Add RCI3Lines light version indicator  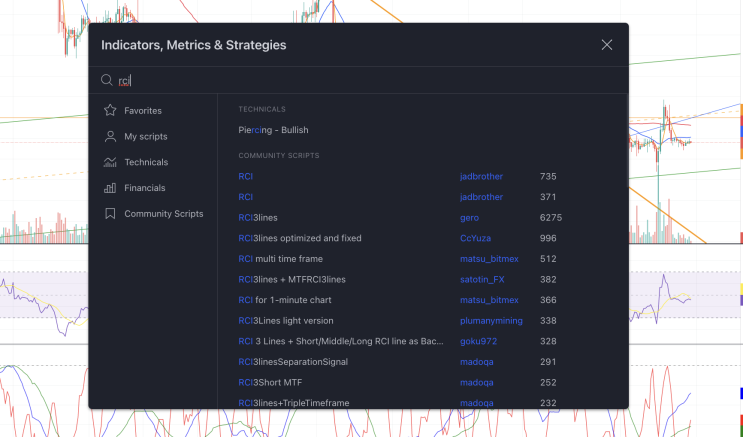pos(285,321)
